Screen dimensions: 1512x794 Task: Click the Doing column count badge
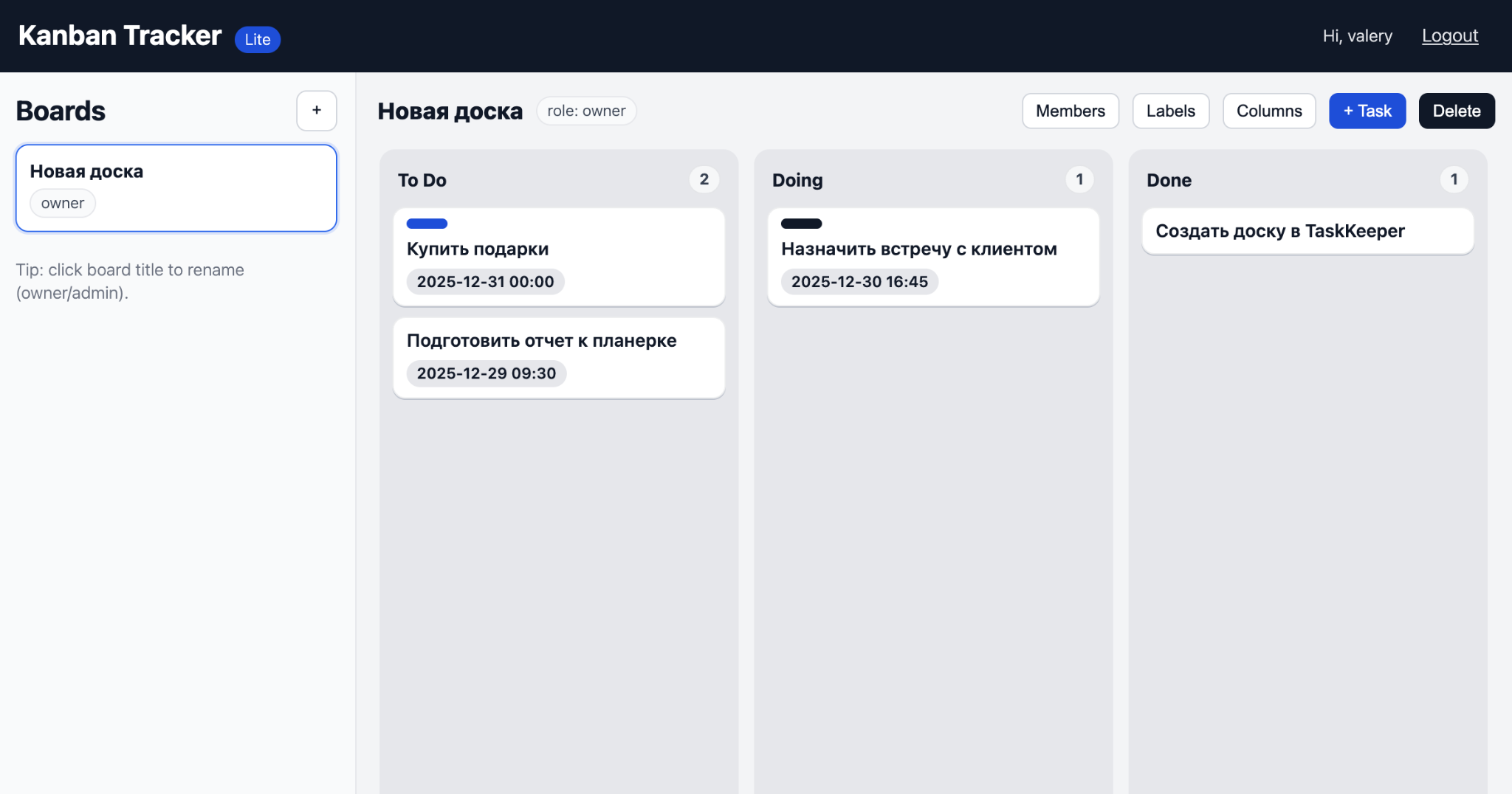pyautogui.click(x=1079, y=179)
